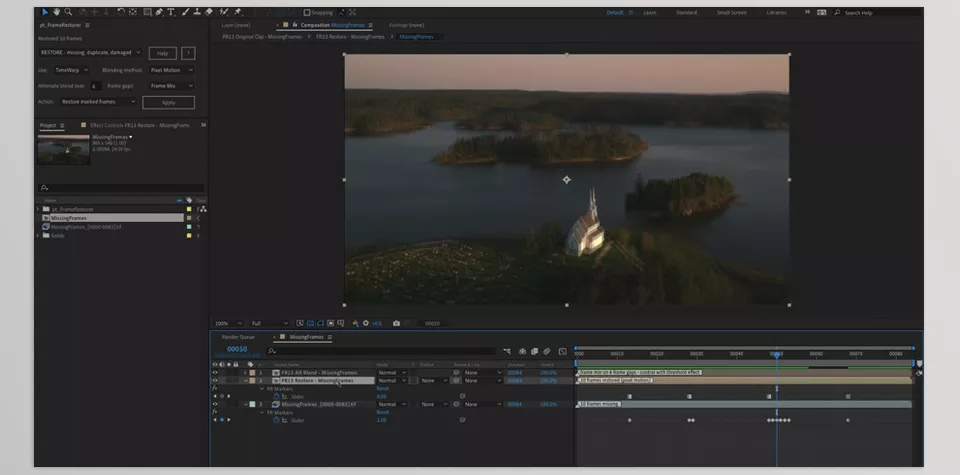Viewport: 960px width, 475px height.
Task: Click the motion blur icon in timeline
Action: click(547, 351)
